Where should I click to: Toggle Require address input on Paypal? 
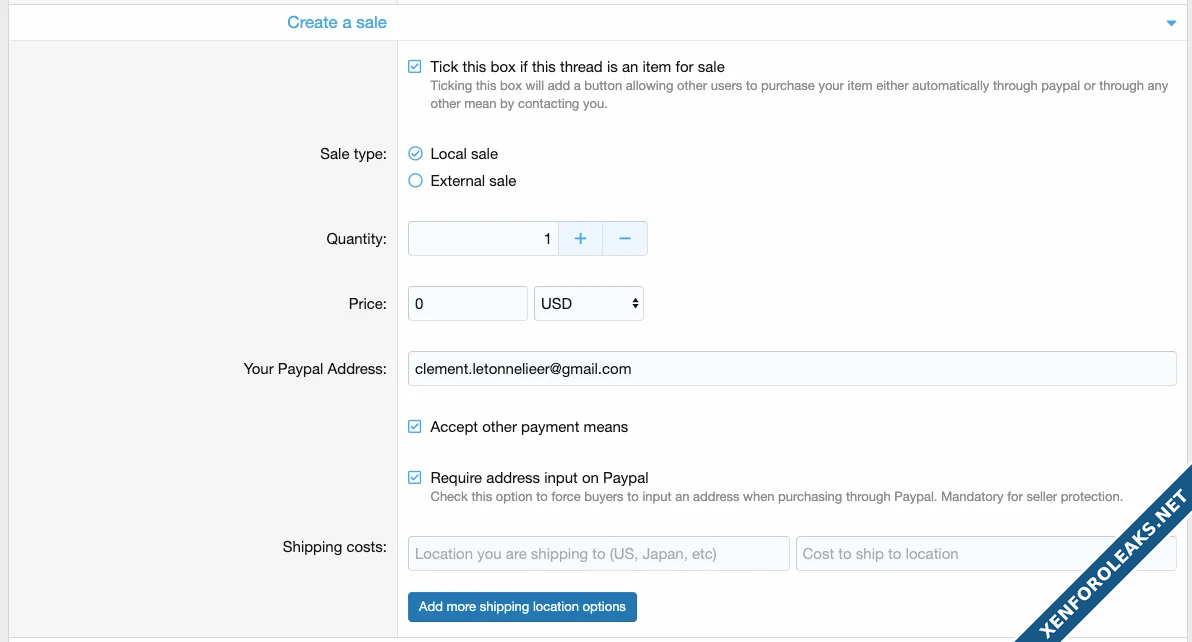click(415, 478)
